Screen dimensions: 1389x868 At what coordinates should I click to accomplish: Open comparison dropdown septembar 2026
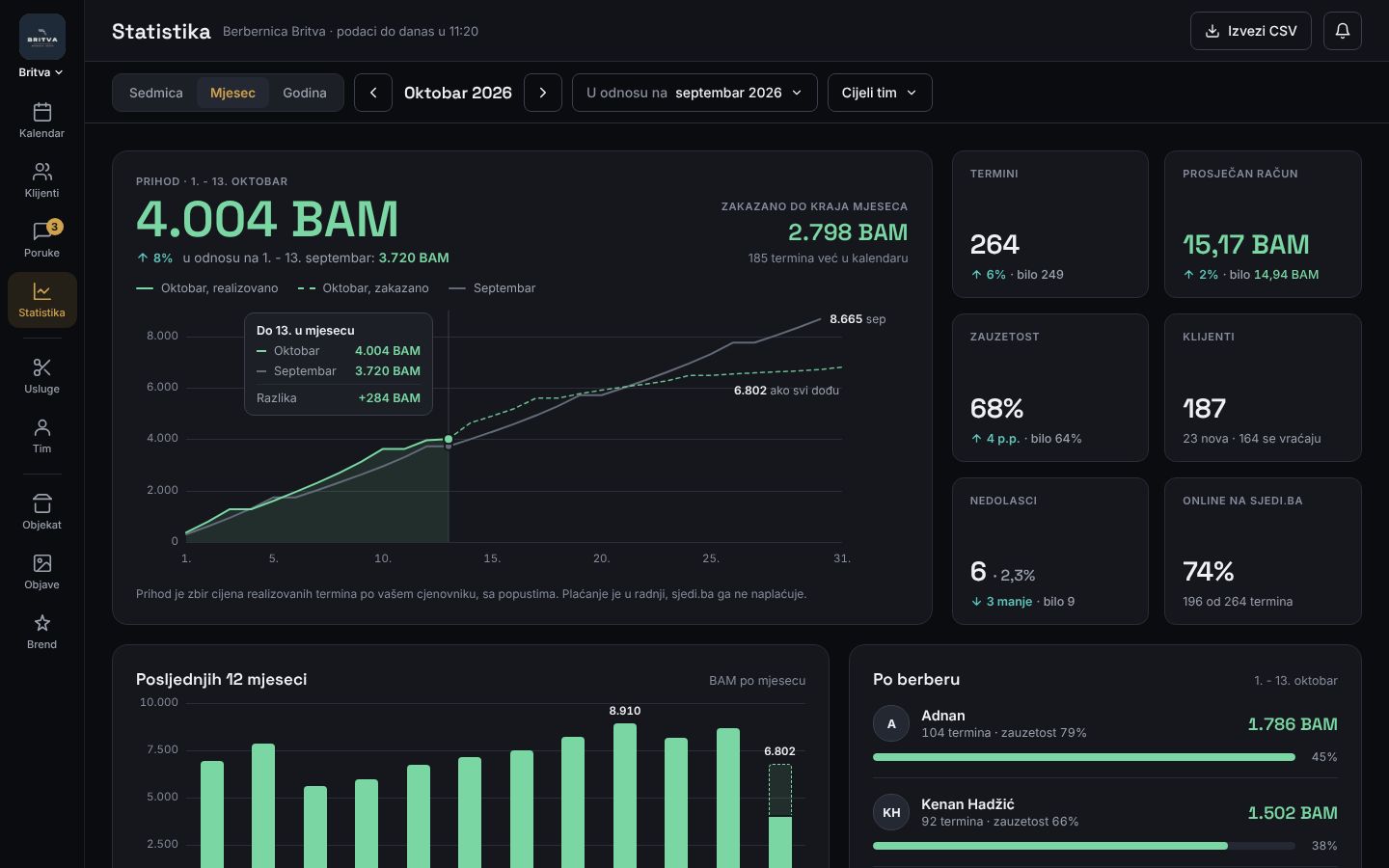[x=694, y=93]
